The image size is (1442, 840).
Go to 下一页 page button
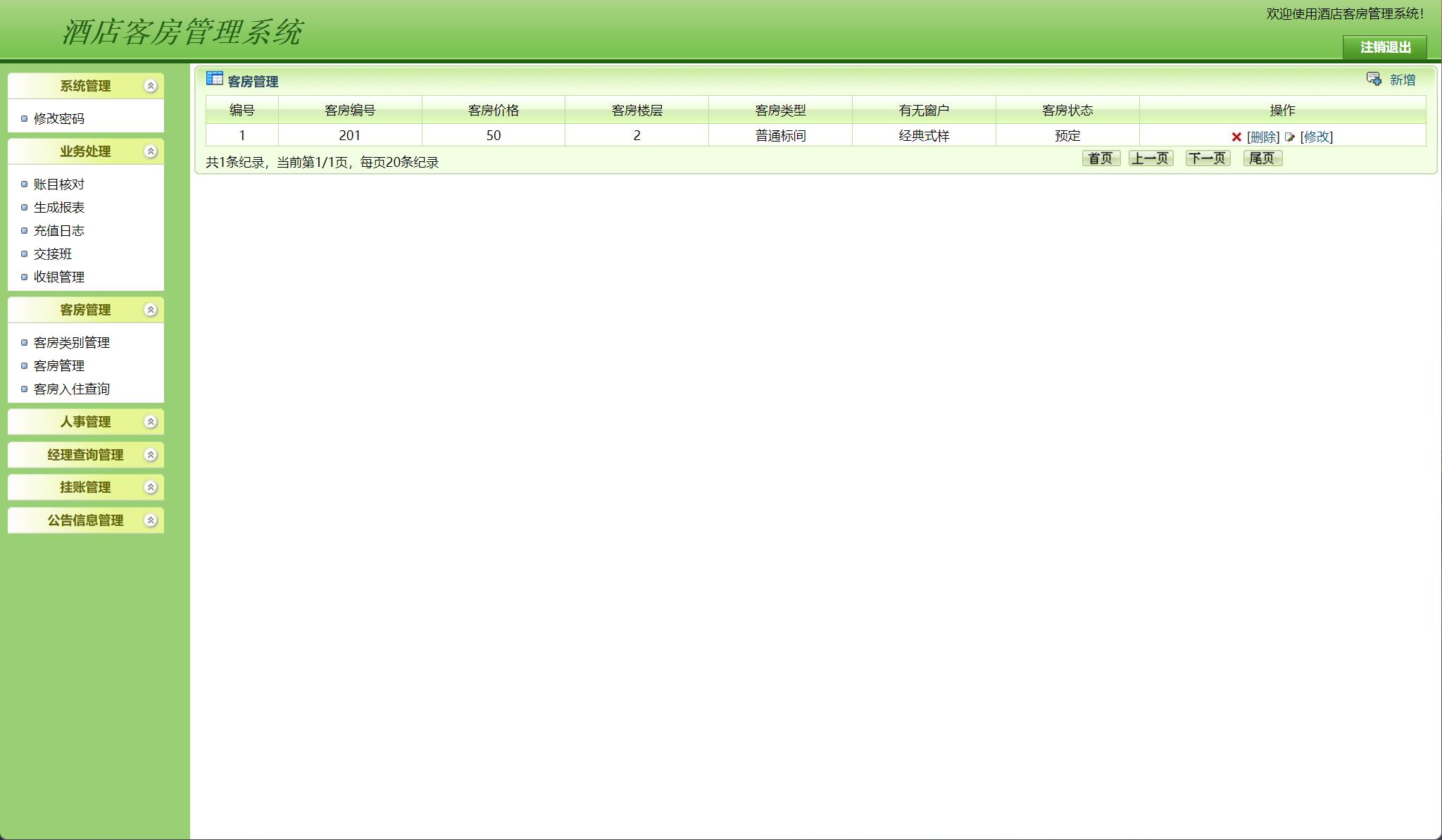pos(1208,158)
